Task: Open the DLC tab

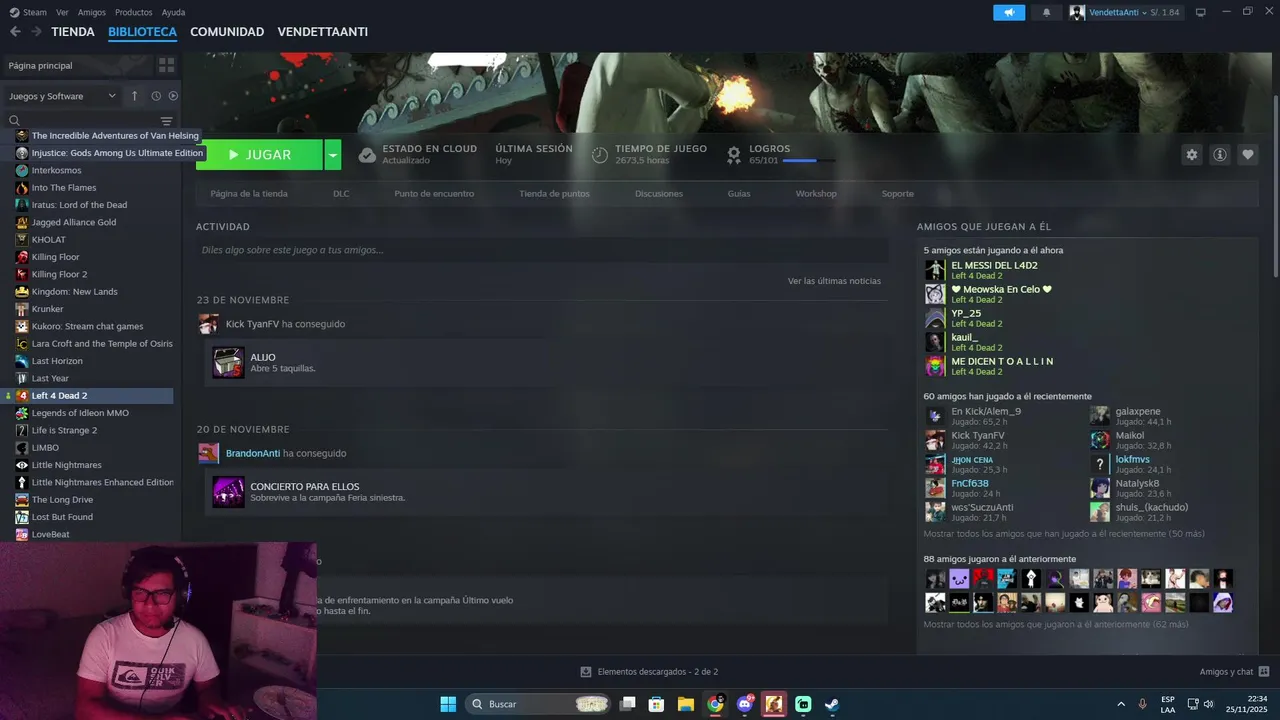Action: pyautogui.click(x=341, y=194)
